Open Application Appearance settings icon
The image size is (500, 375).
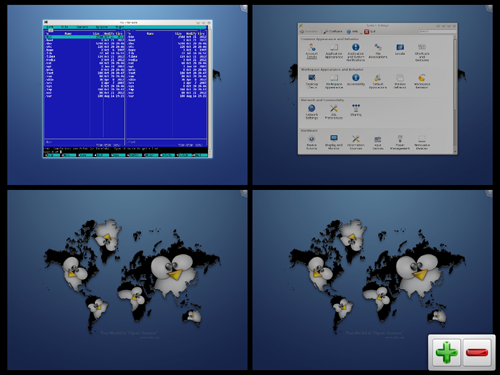(334, 51)
